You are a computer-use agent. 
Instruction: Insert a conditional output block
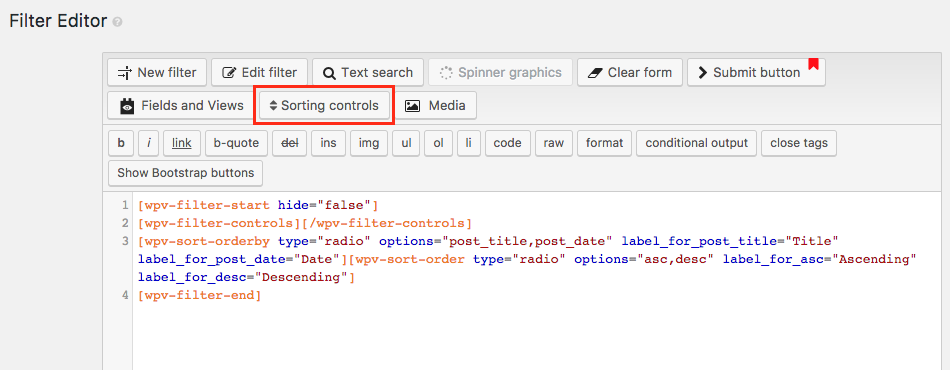[x=697, y=144]
